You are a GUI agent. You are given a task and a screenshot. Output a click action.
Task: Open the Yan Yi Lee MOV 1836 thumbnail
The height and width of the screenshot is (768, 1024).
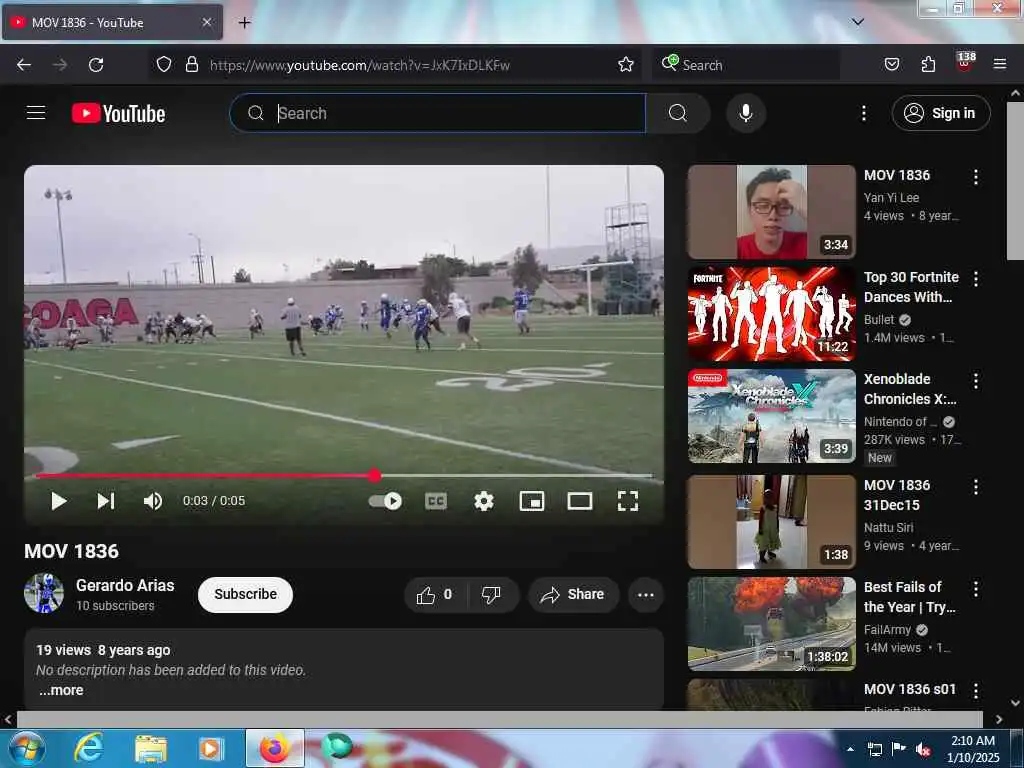771,212
